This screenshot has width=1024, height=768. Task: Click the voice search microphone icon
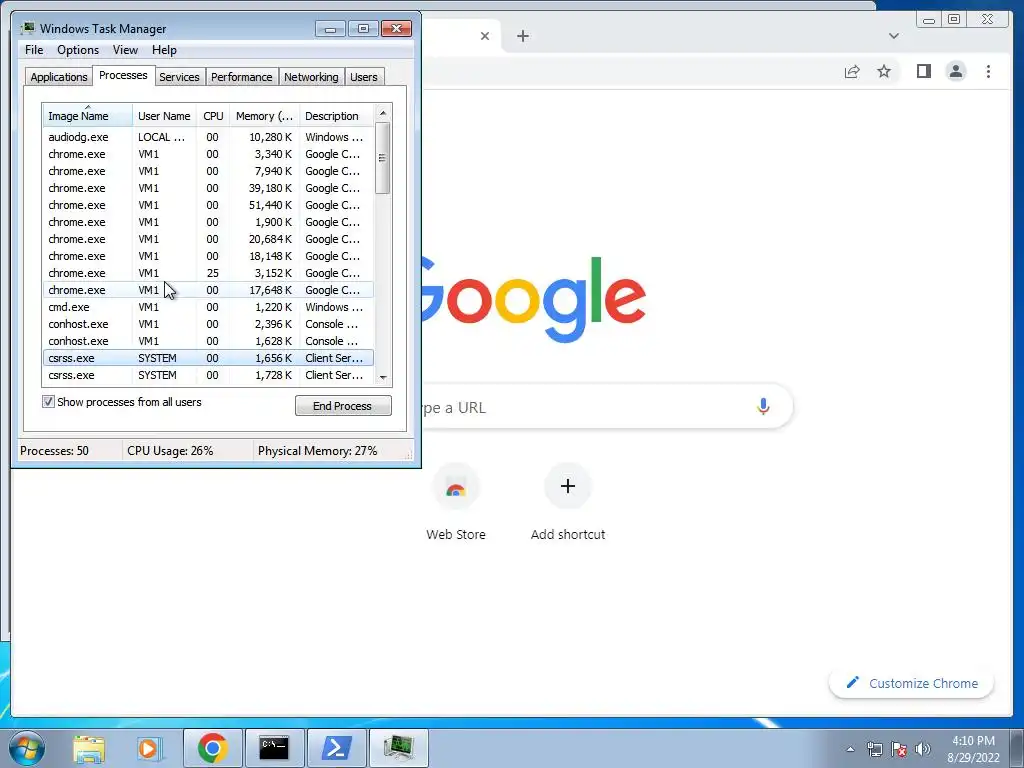coord(763,407)
